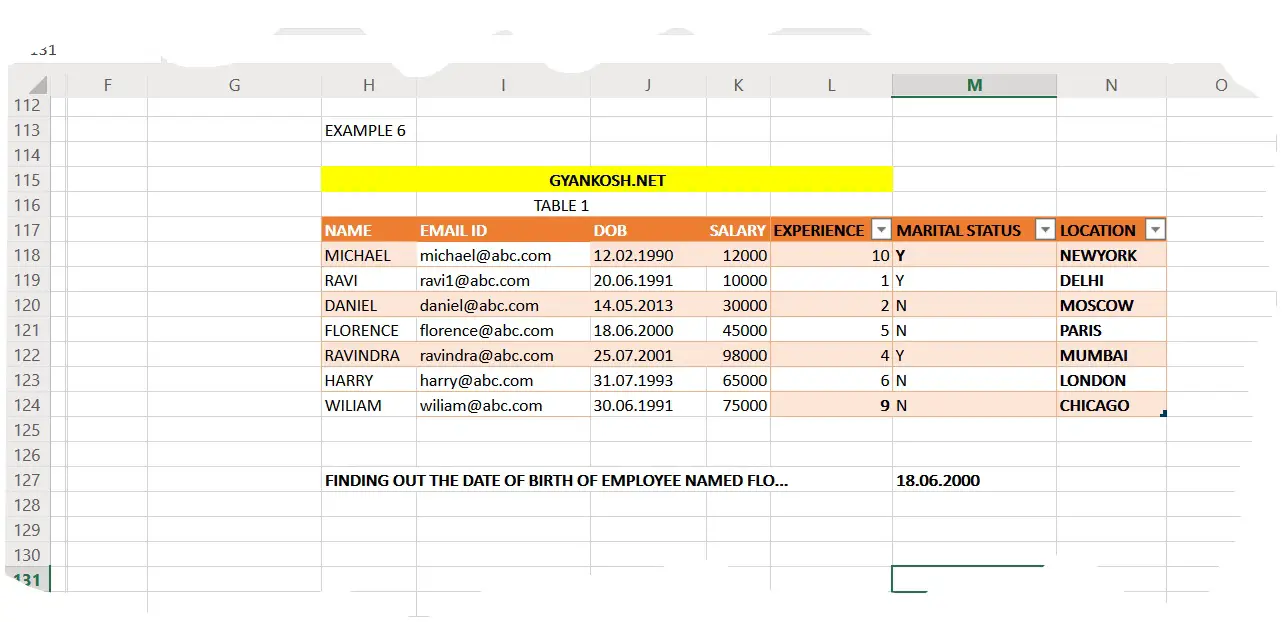The image size is (1282, 622).
Task: Click the 18.06.2000 DOB cell in Florence's row
Action: pyautogui.click(x=648, y=330)
